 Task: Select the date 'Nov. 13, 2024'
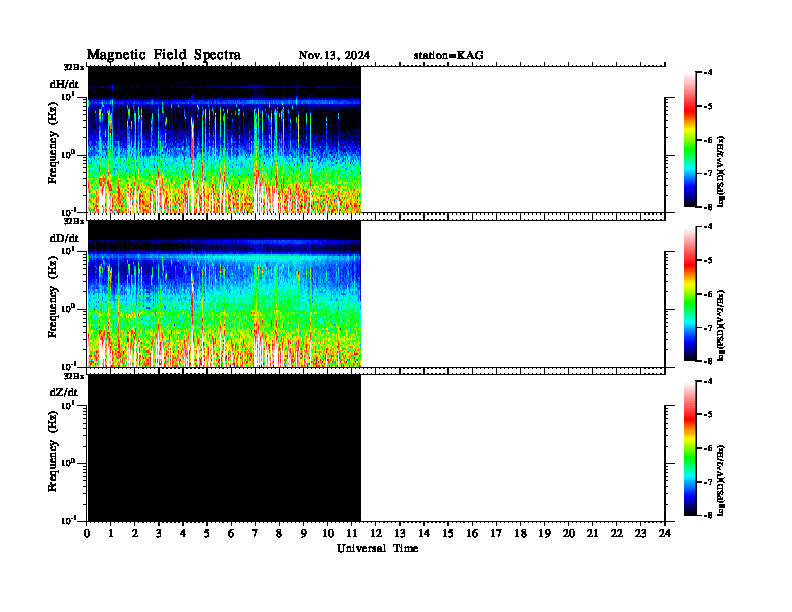pos(334,55)
